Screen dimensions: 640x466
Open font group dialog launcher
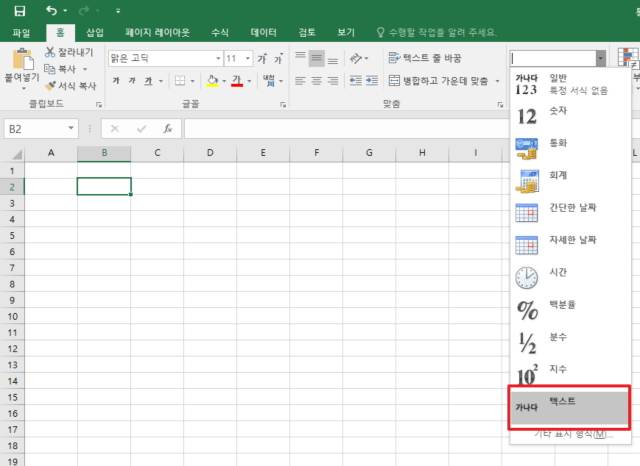(283, 105)
